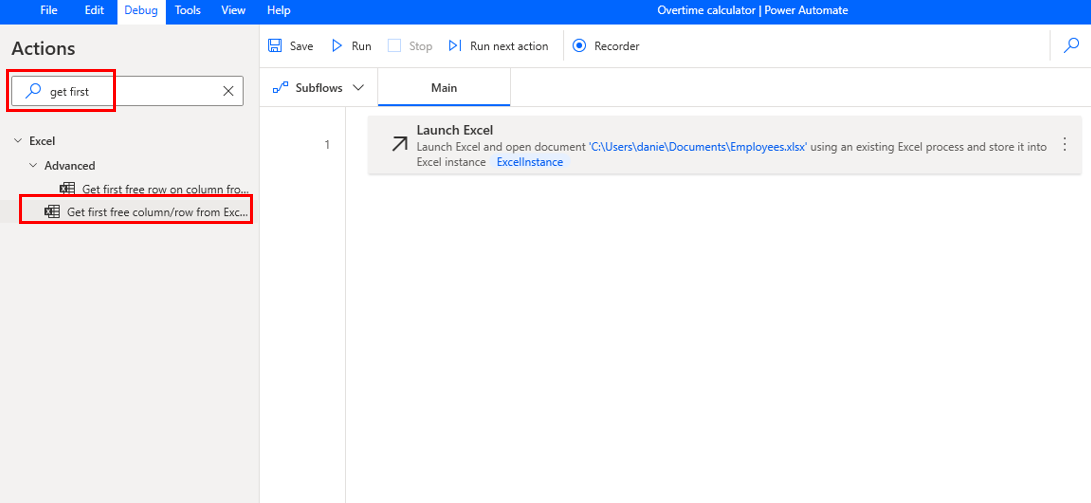The width and height of the screenshot is (1091, 503).
Task: Select the Excel tree item label
Action: coord(42,141)
